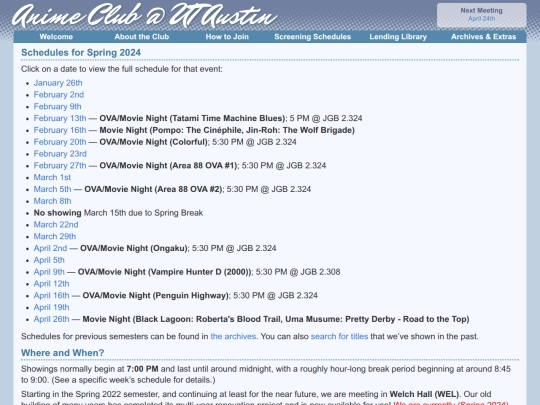Click '5:30 PM @ JGB 2.308' text
This screenshot has width=540, height=405.
pos(298,272)
